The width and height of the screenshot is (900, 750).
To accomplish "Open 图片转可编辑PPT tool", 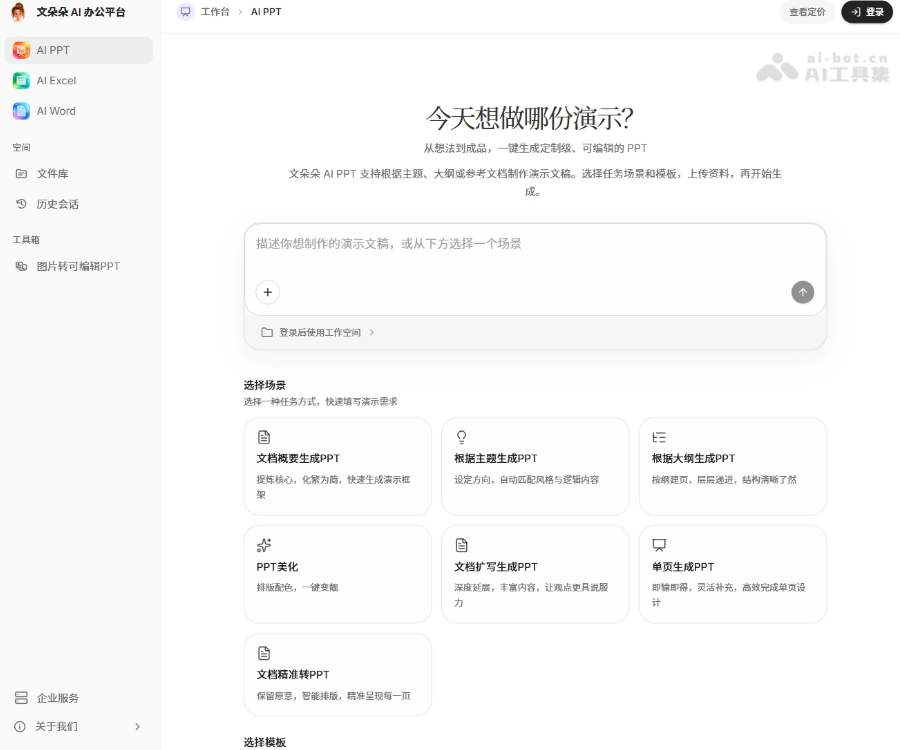I will coord(79,266).
